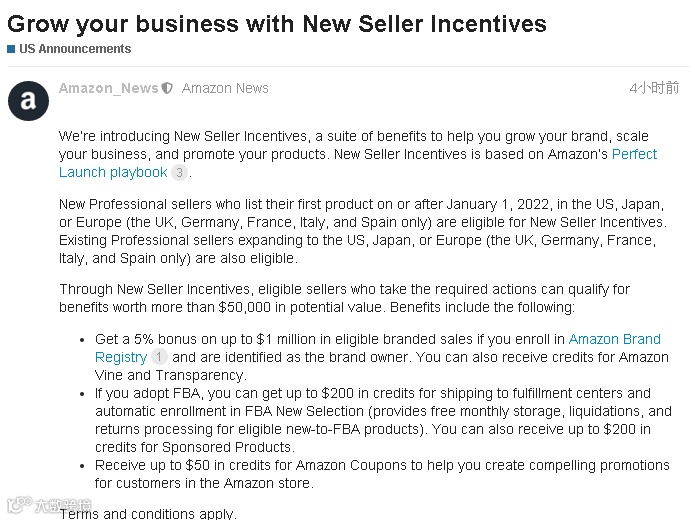Click the watermark logo overlay

point(48,505)
